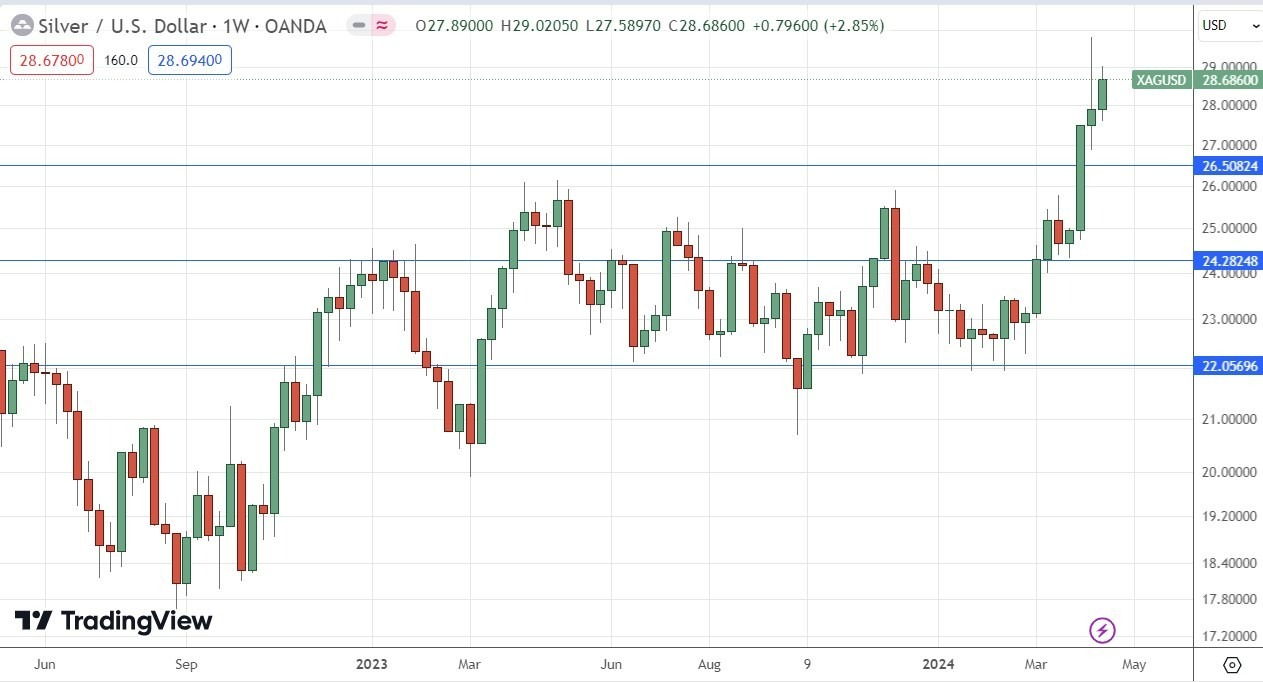
Task: Click the OANDA broker logo icon
Action: tap(21, 26)
